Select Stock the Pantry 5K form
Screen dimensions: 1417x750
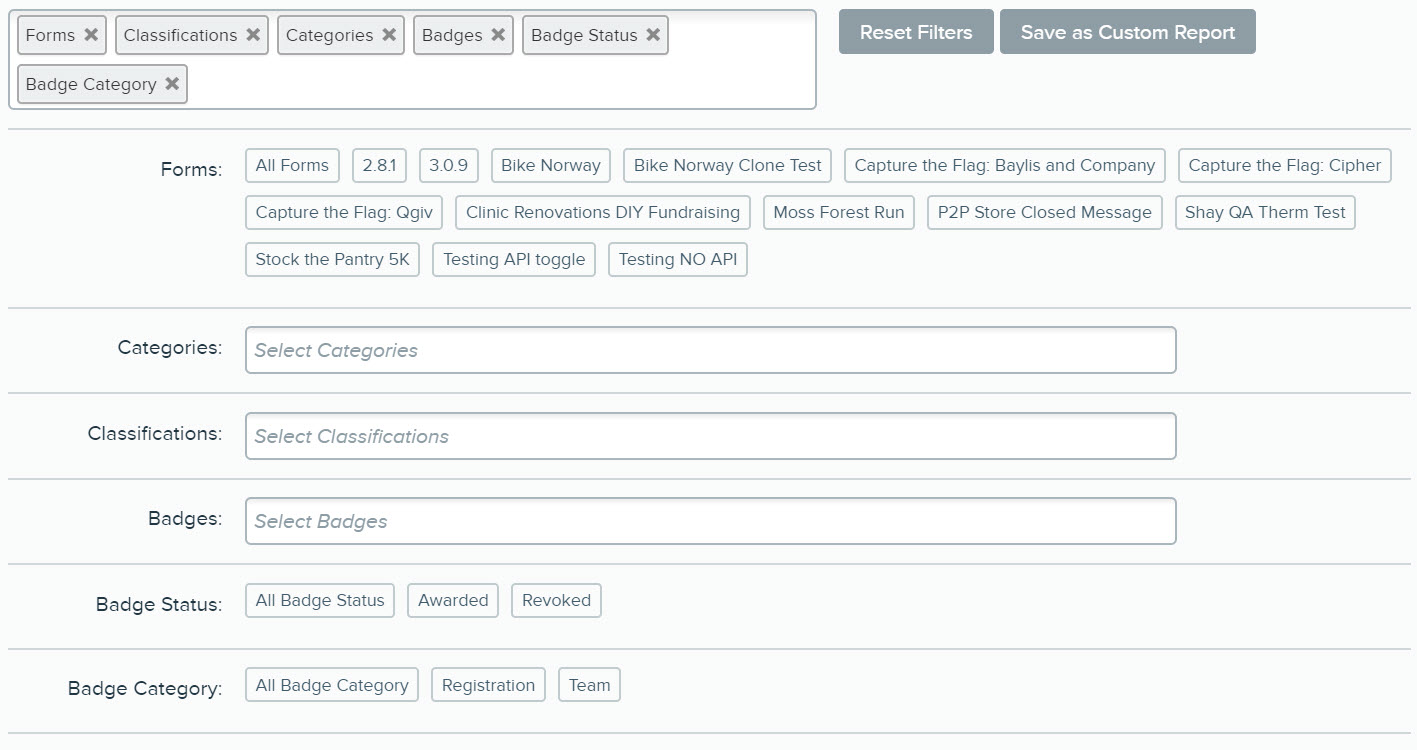(x=332, y=259)
